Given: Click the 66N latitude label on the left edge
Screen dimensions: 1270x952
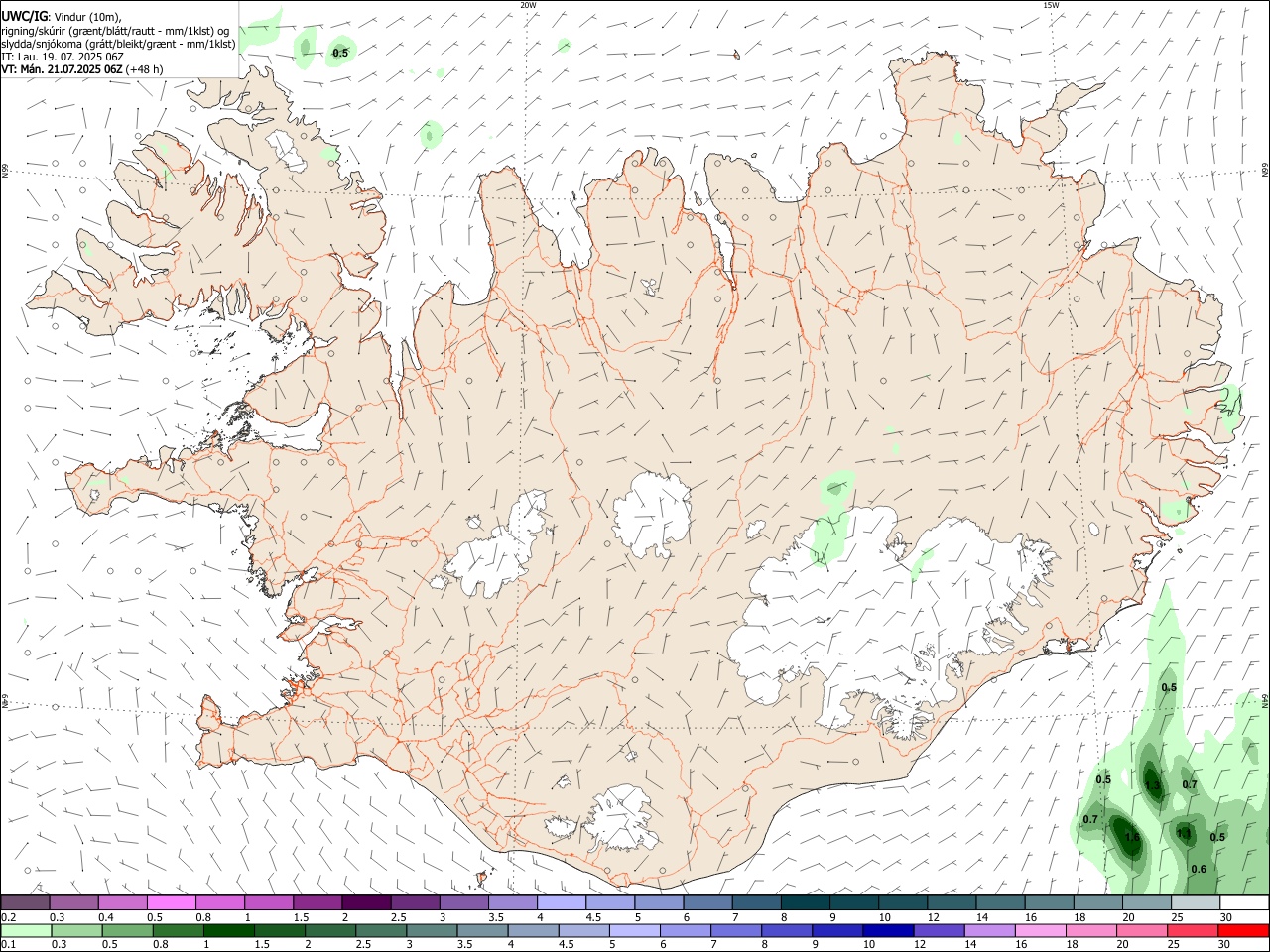Looking at the screenshot, I should [5, 171].
